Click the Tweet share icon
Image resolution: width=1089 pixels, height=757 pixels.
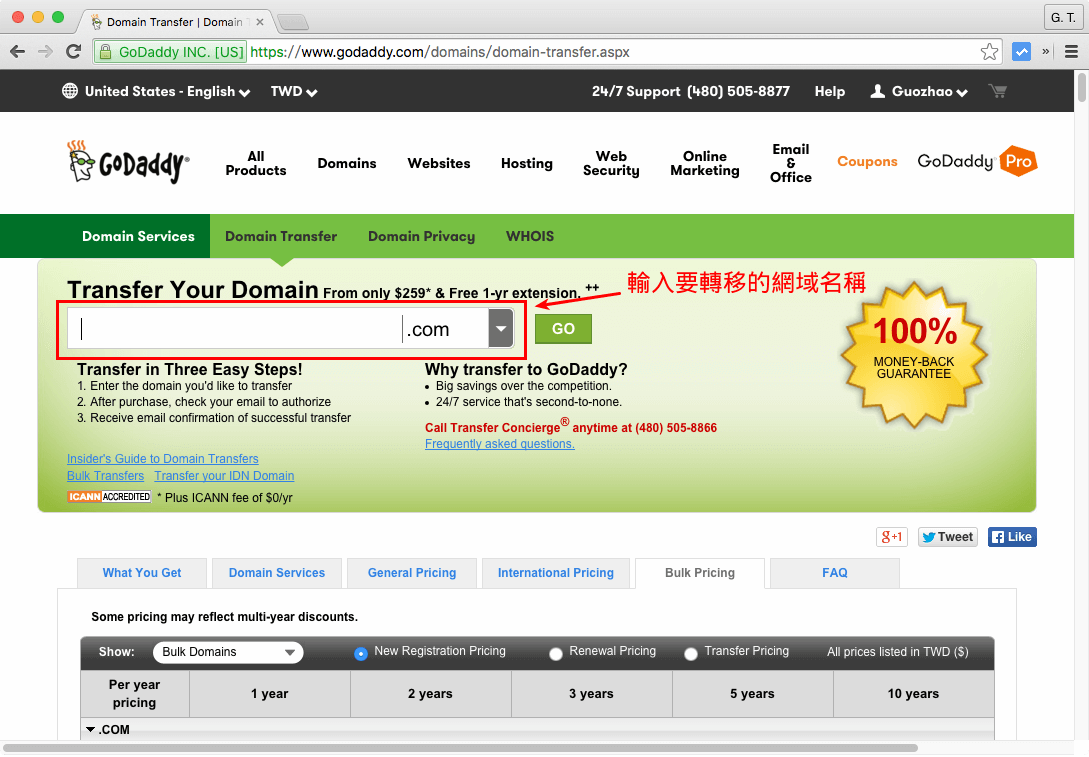click(x=946, y=536)
